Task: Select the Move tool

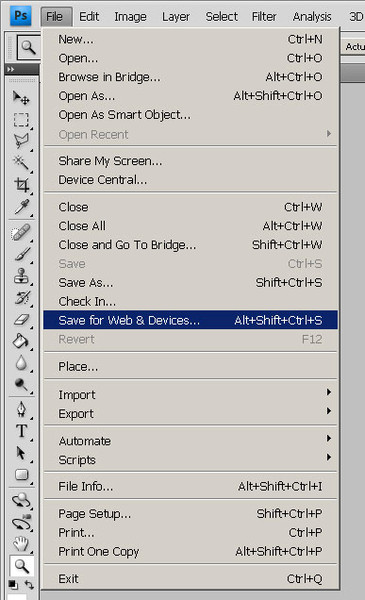Action: [x=21, y=98]
